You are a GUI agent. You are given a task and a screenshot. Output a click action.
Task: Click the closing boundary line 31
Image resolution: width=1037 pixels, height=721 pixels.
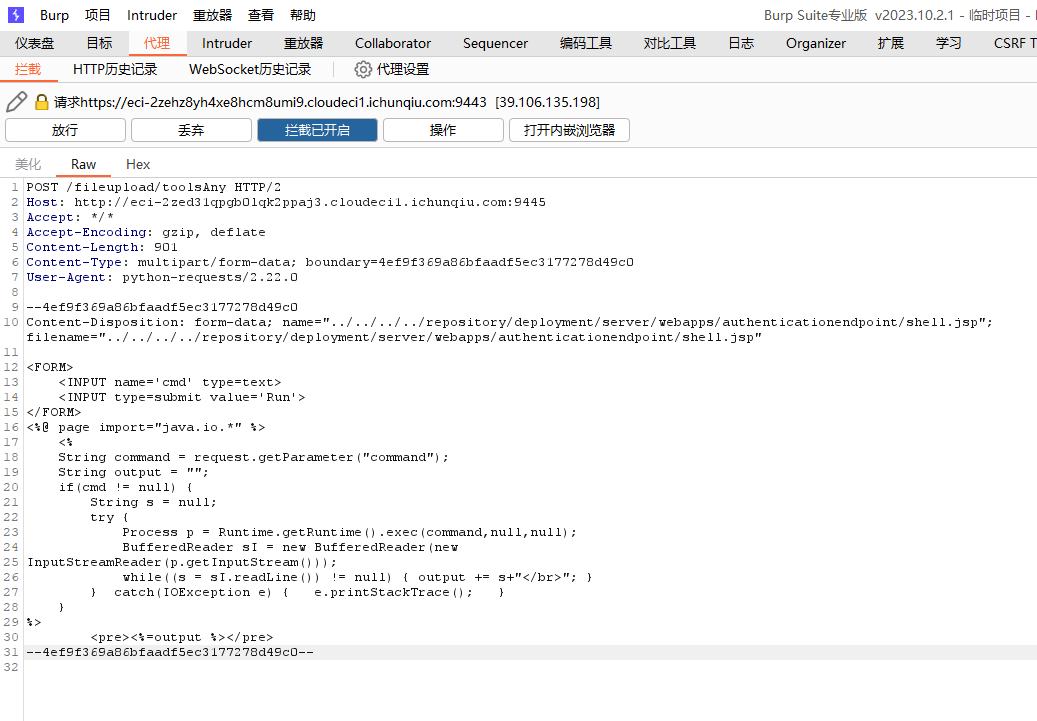pyautogui.click(x=170, y=652)
